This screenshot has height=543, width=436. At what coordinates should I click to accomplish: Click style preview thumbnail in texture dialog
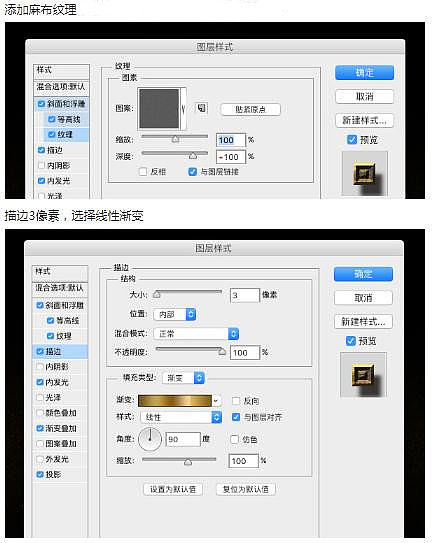[365, 173]
